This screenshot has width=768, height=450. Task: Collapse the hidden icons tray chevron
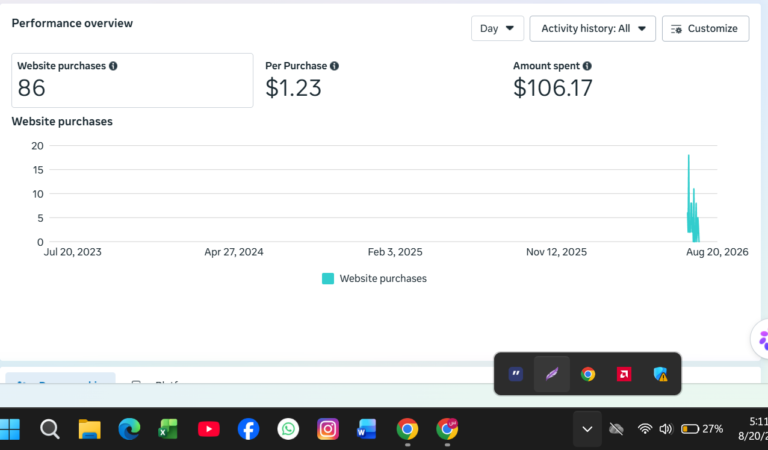pos(587,429)
